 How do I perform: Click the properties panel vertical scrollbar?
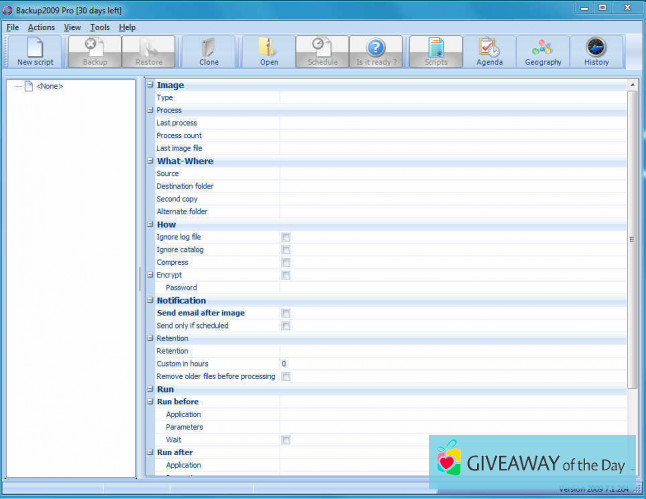[631, 238]
